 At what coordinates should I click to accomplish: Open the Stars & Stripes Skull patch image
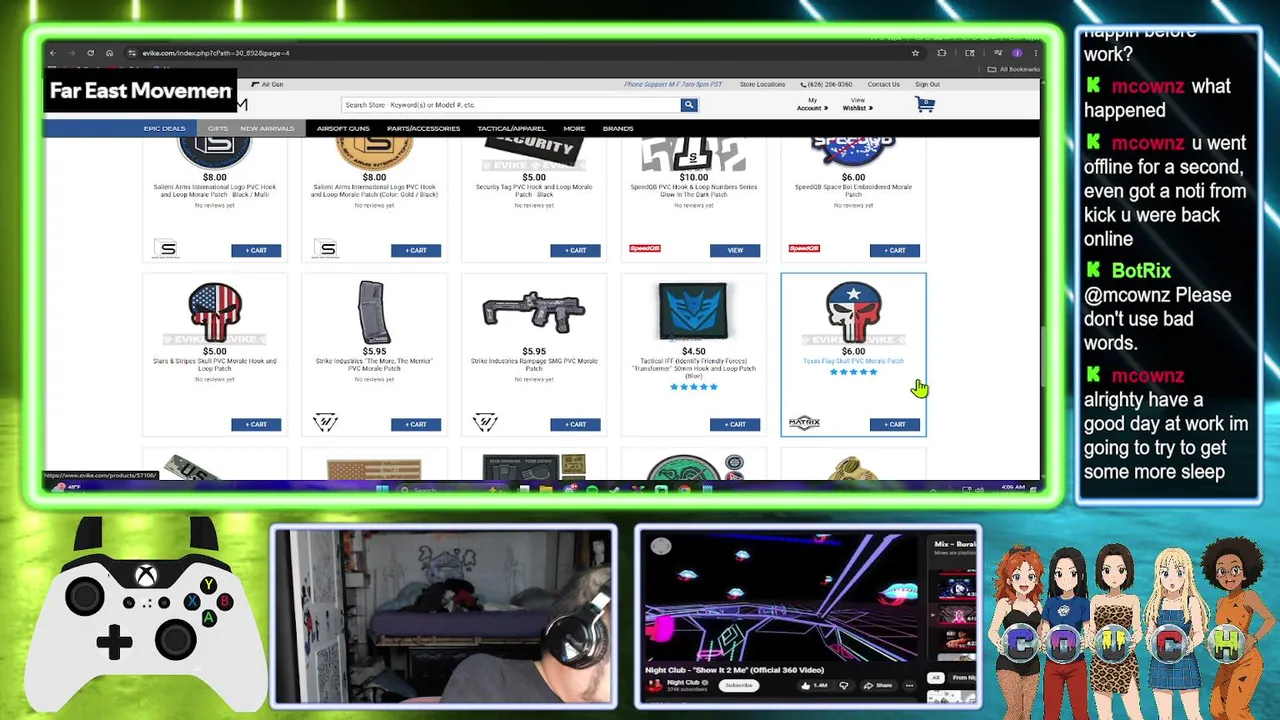pos(214,312)
